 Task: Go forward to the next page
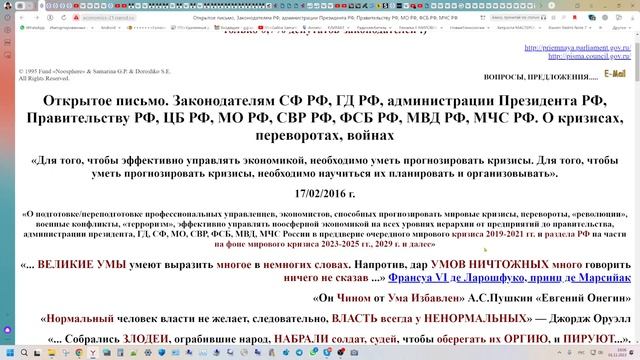36,18
